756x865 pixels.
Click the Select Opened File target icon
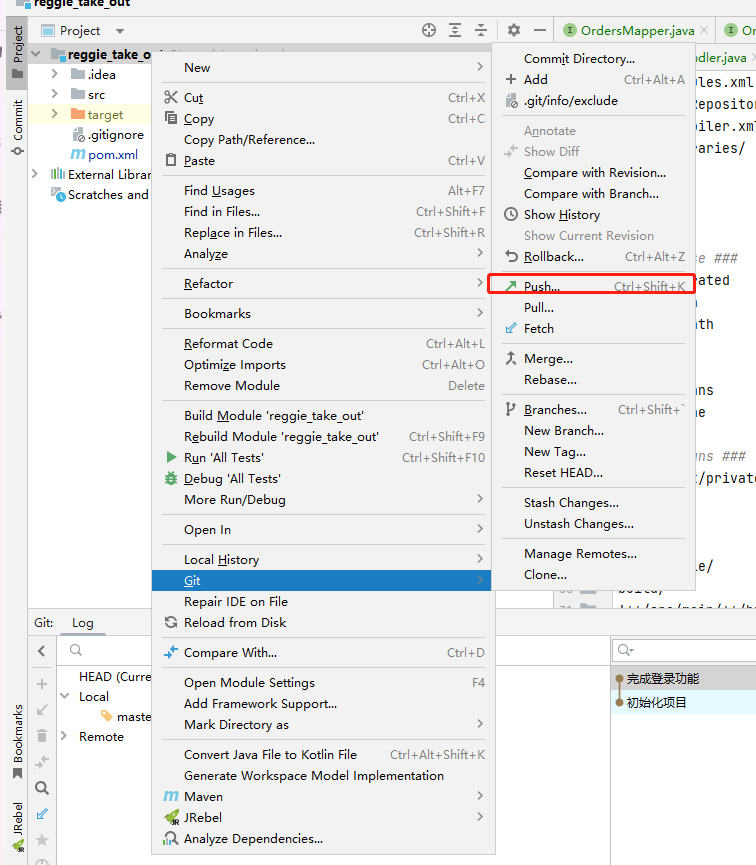click(429, 30)
